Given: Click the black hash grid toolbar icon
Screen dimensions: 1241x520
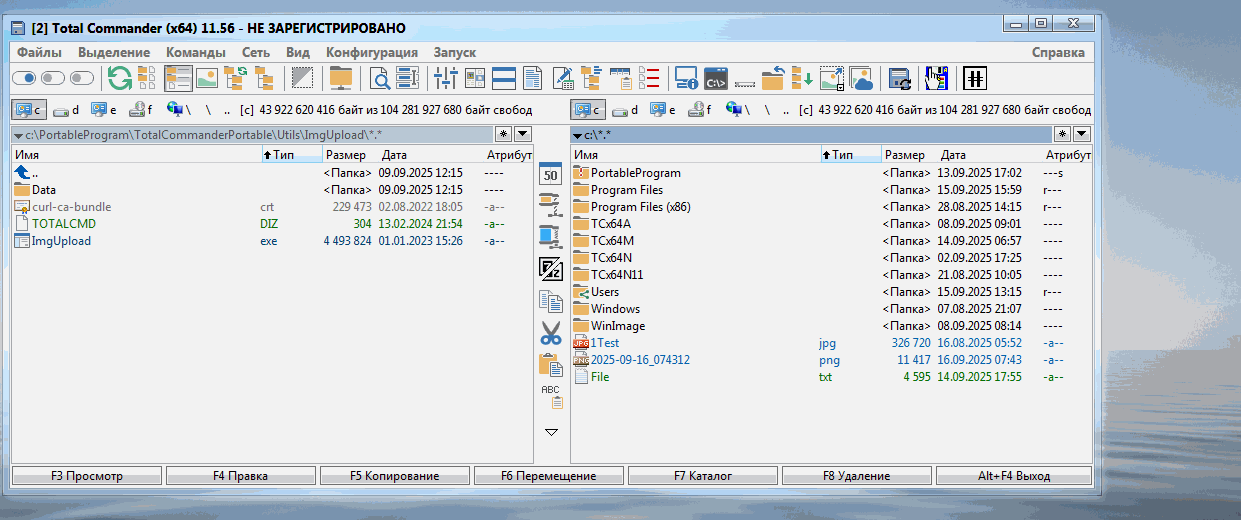Looking at the screenshot, I should pyautogui.click(x=974, y=78).
